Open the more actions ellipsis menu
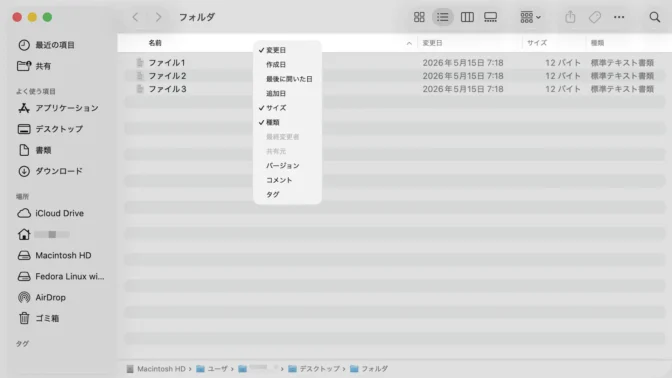The image size is (672, 378). click(x=619, y=17)
